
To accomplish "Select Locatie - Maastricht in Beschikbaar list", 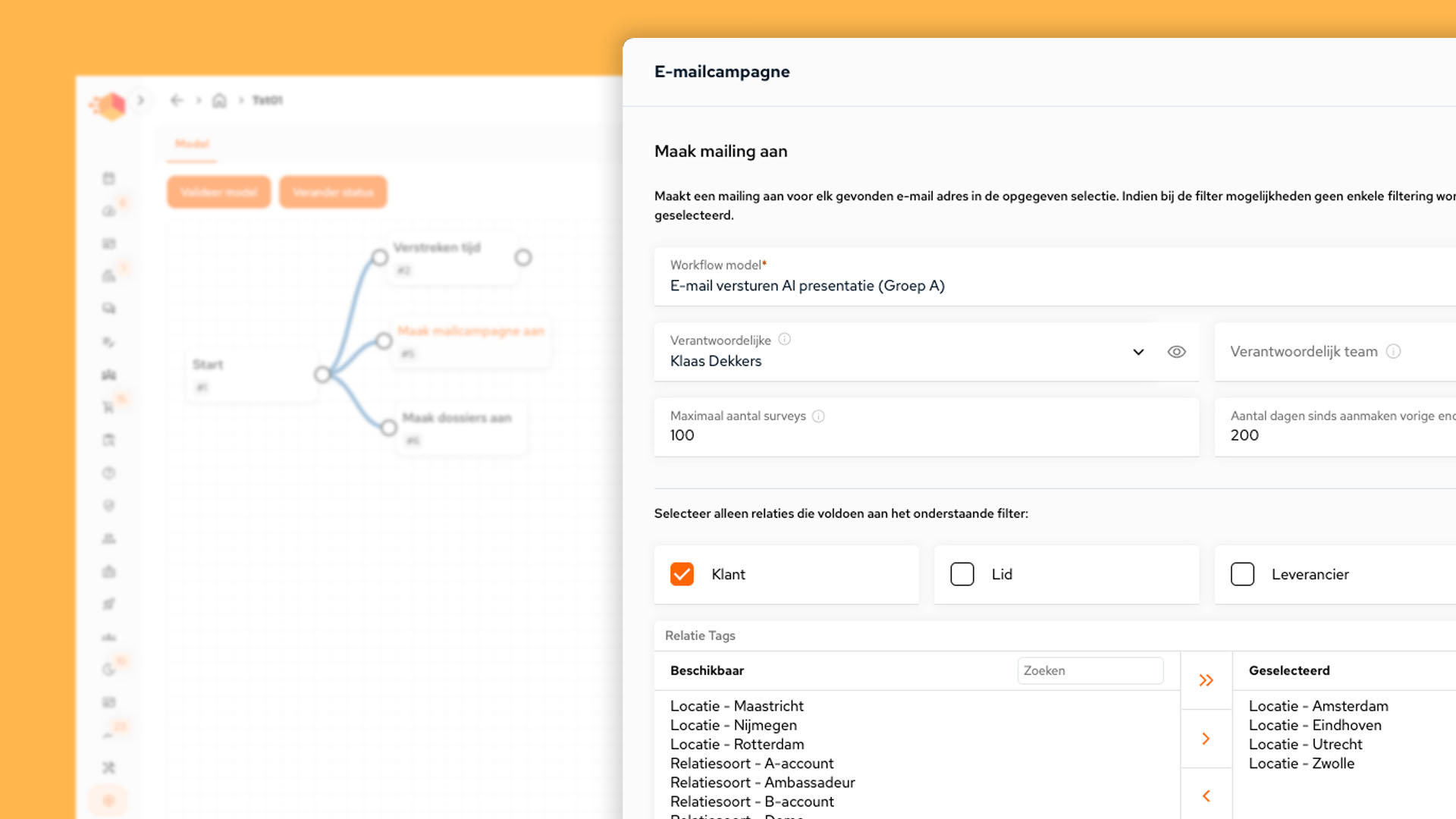I will point(736,706).
